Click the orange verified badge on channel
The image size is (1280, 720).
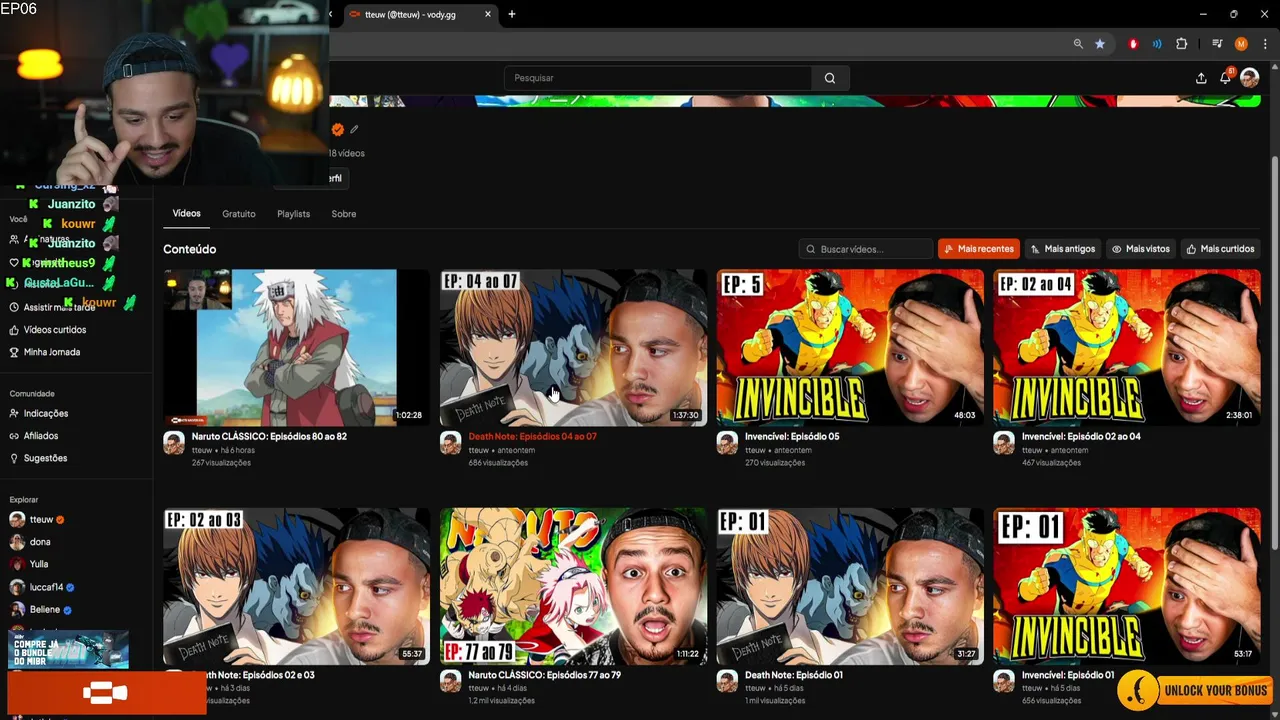tap(338, 129)
